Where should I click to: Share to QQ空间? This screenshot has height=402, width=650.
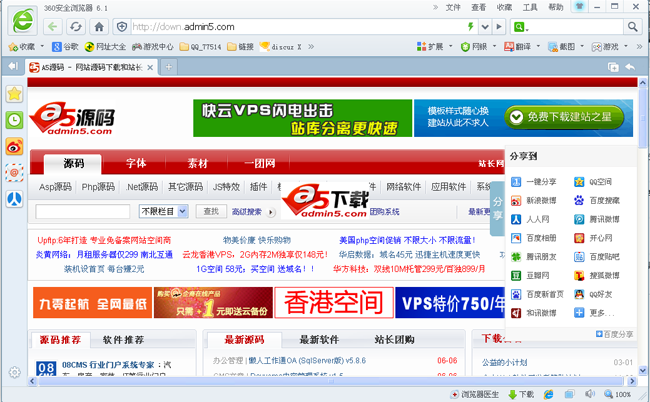(593, 182)
